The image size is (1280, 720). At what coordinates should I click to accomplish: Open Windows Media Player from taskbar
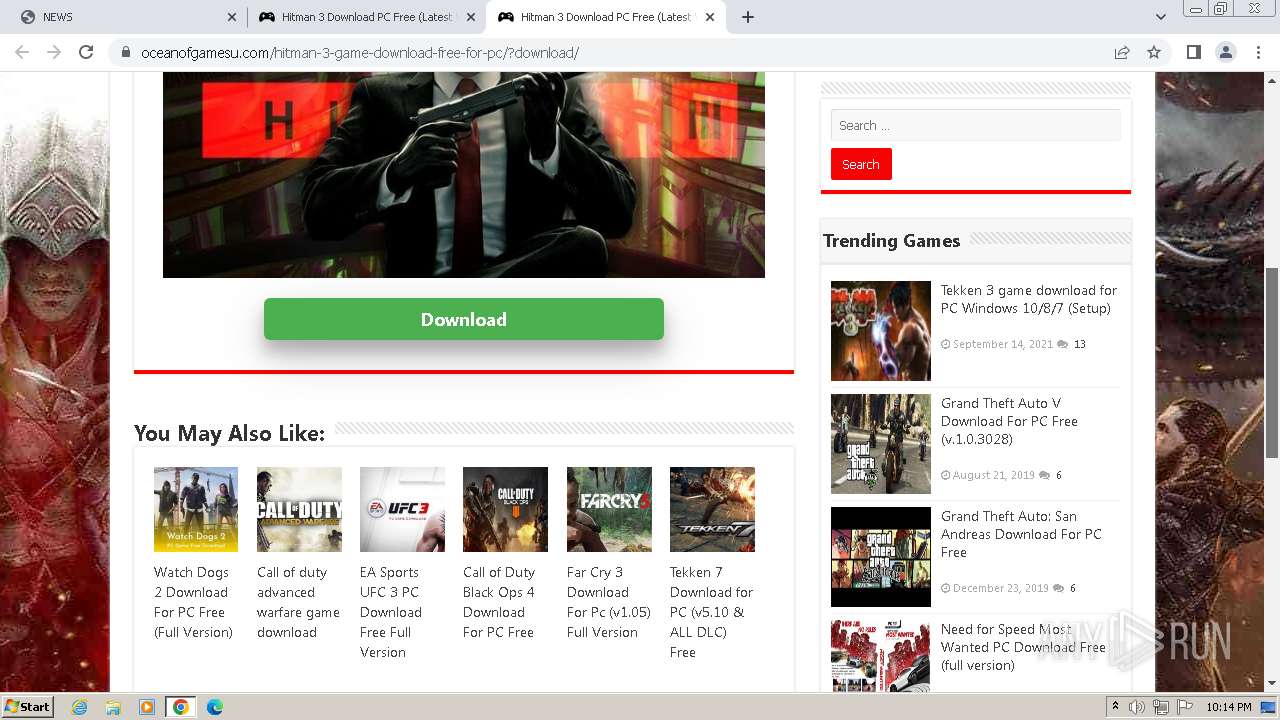coord(147,707)
